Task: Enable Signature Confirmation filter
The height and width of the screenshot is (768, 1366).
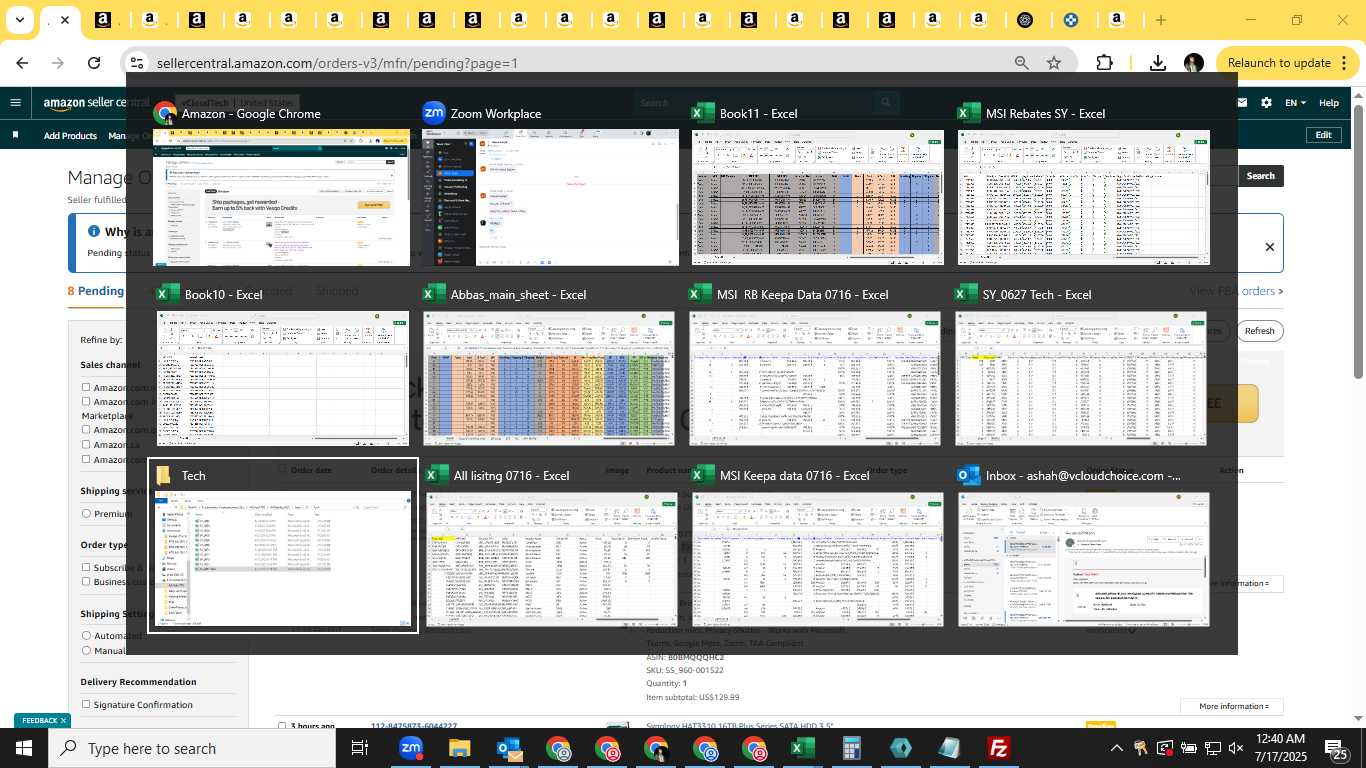Action: [x=86, y=705]
